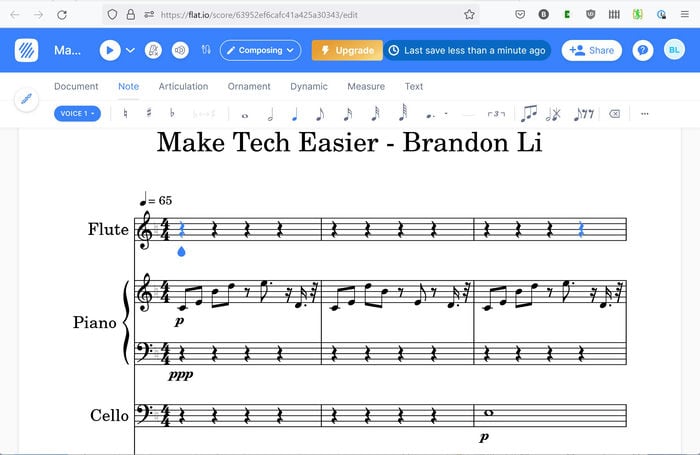Open the Dynamic tab

pyautogui.click(x=309, y=87)
